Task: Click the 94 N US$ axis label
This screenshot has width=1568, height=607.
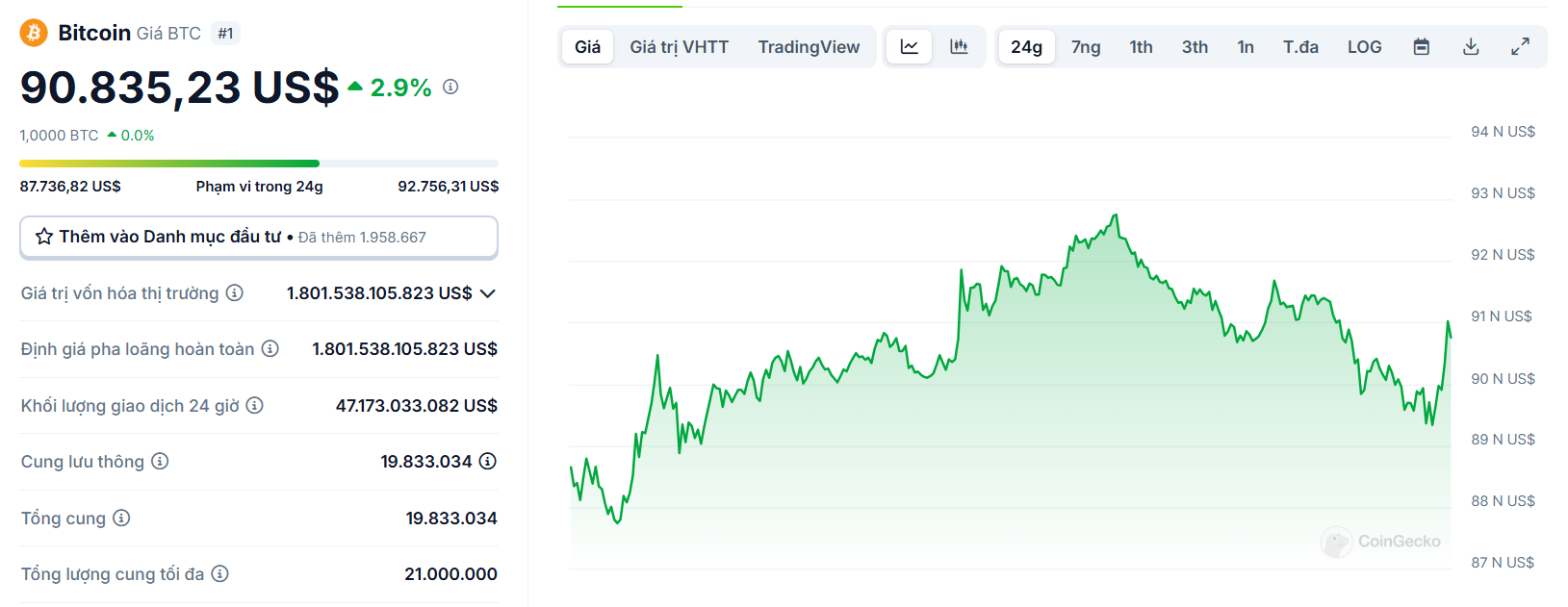Action: coord(1503,132)
